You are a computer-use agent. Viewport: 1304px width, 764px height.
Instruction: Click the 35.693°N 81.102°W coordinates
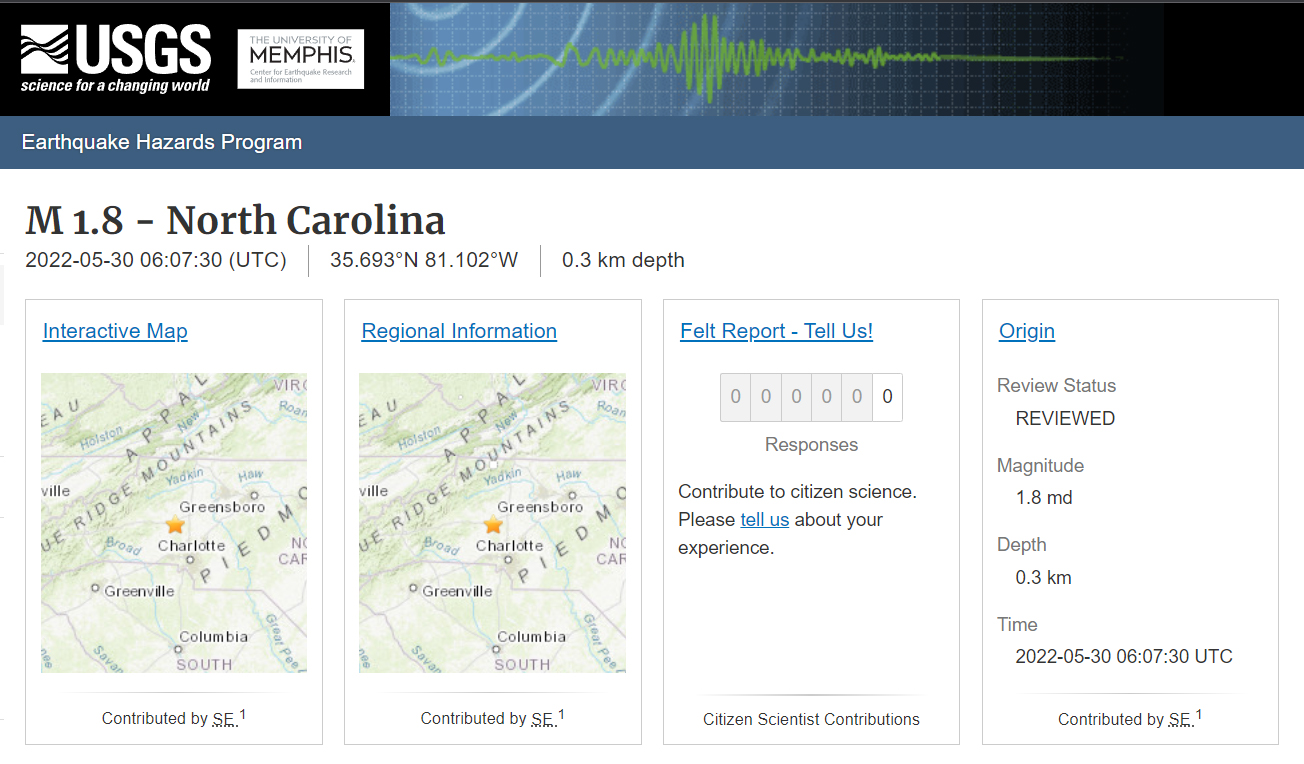[x=424, y=260]
